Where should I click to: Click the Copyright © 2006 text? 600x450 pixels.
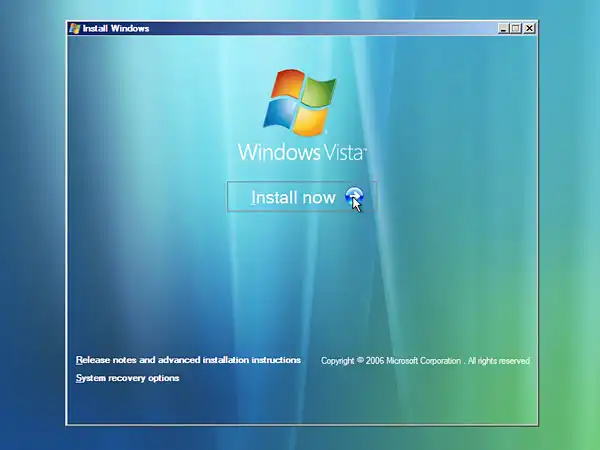pos(354,361)
